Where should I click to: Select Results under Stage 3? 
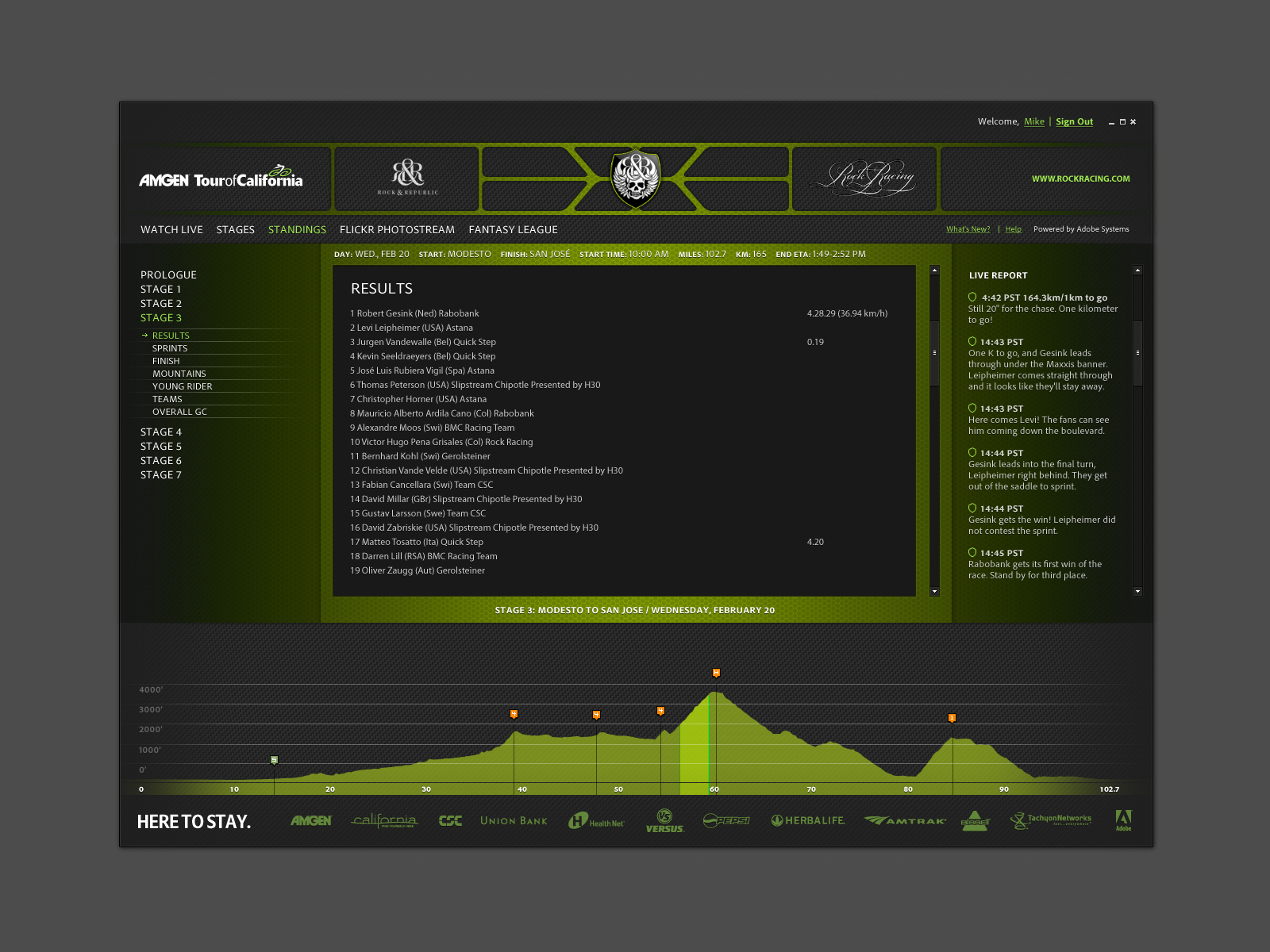[x=171, y=336]
